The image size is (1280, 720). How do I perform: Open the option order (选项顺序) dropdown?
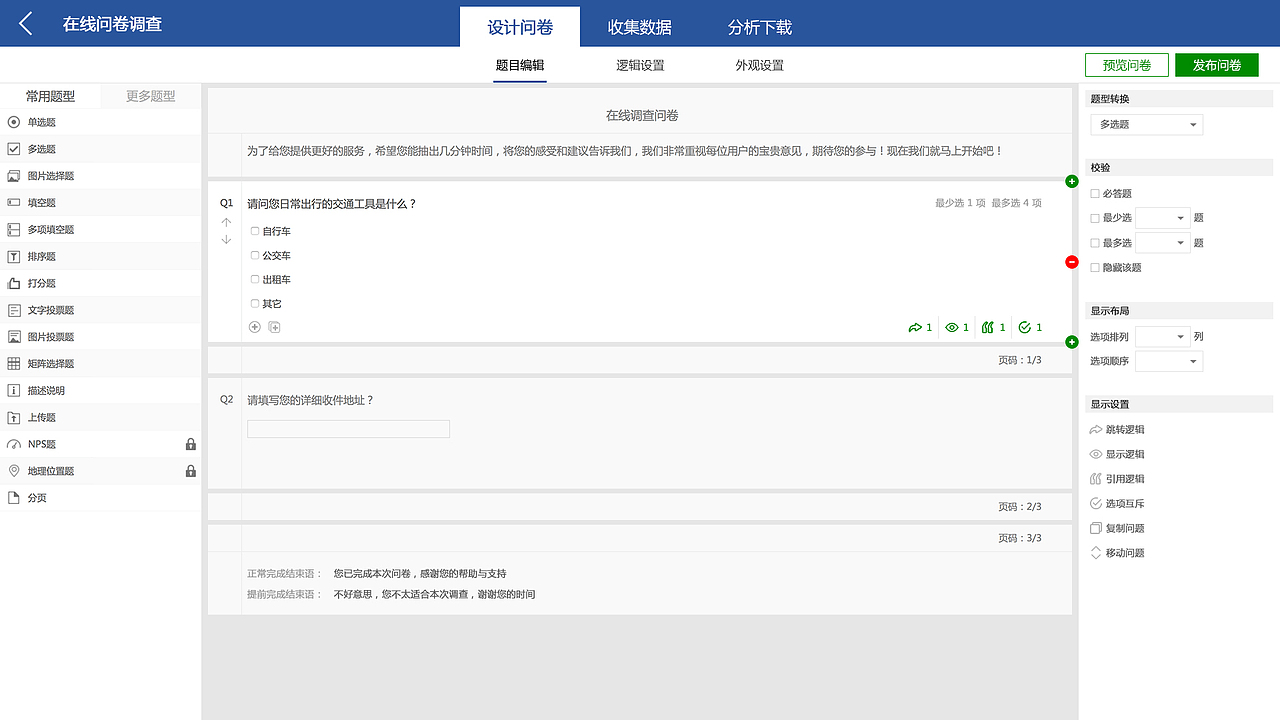[1168, 361]
